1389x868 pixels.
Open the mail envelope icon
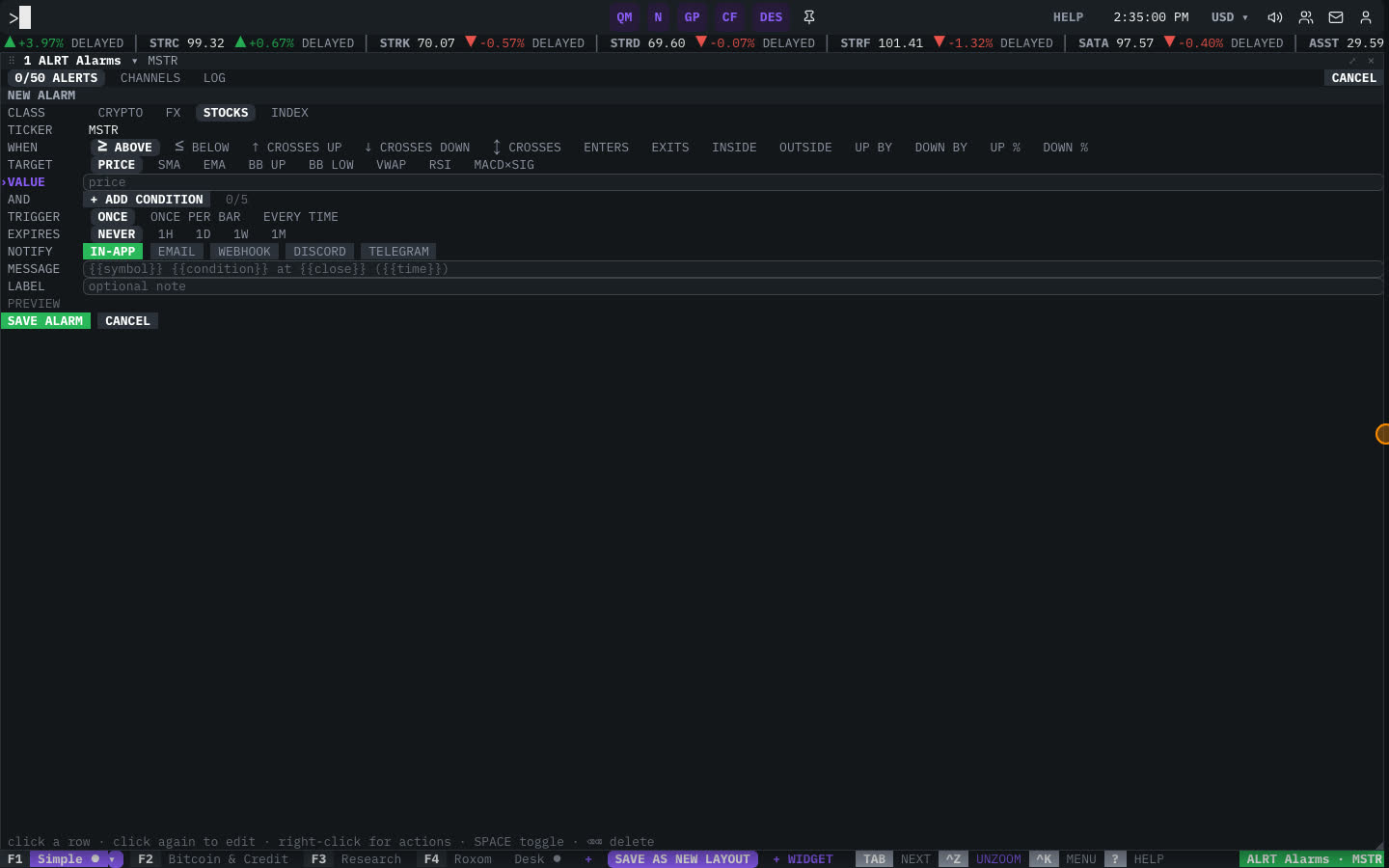coord(1336,17)
